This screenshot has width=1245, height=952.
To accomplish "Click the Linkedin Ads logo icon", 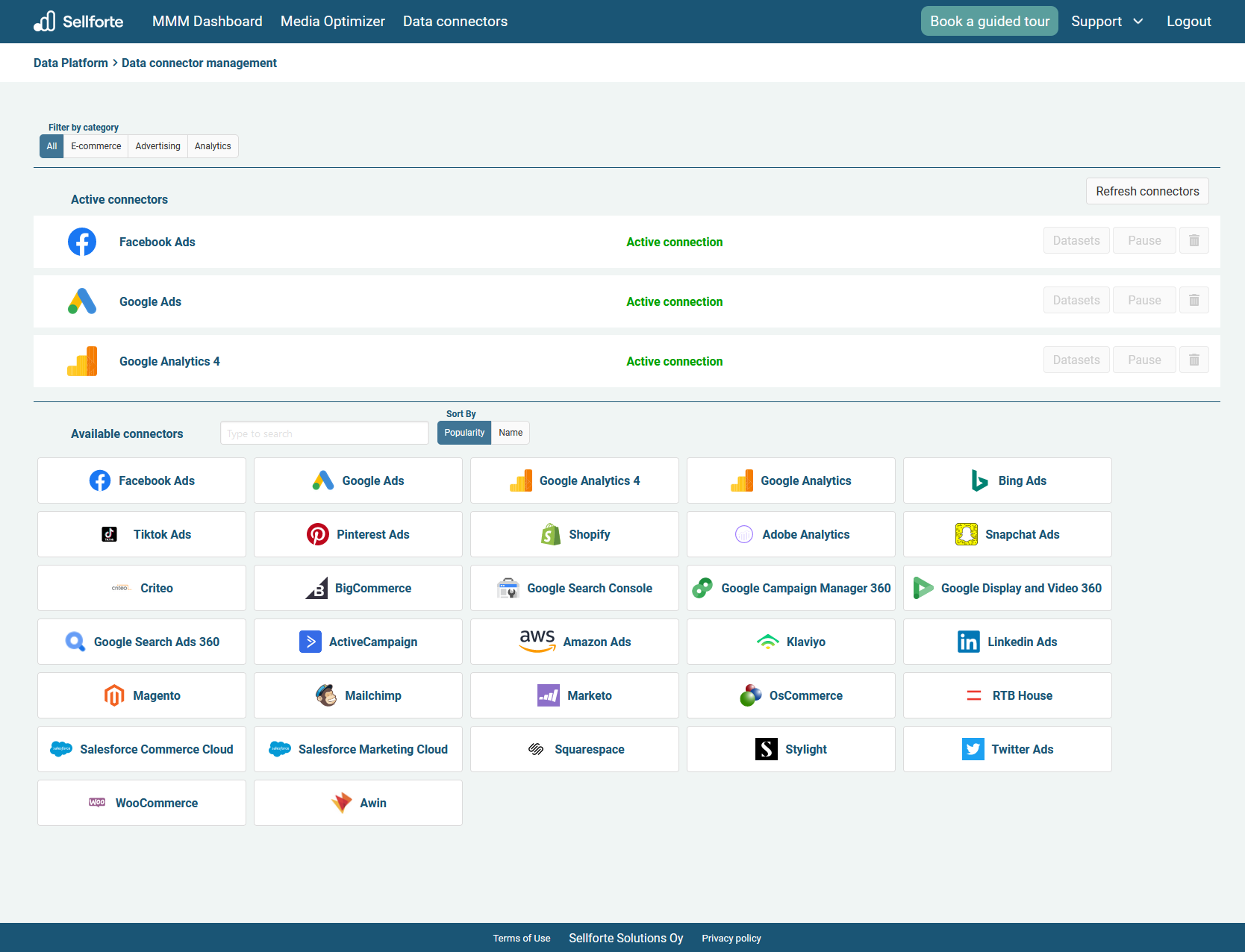I will coord(968,642).
